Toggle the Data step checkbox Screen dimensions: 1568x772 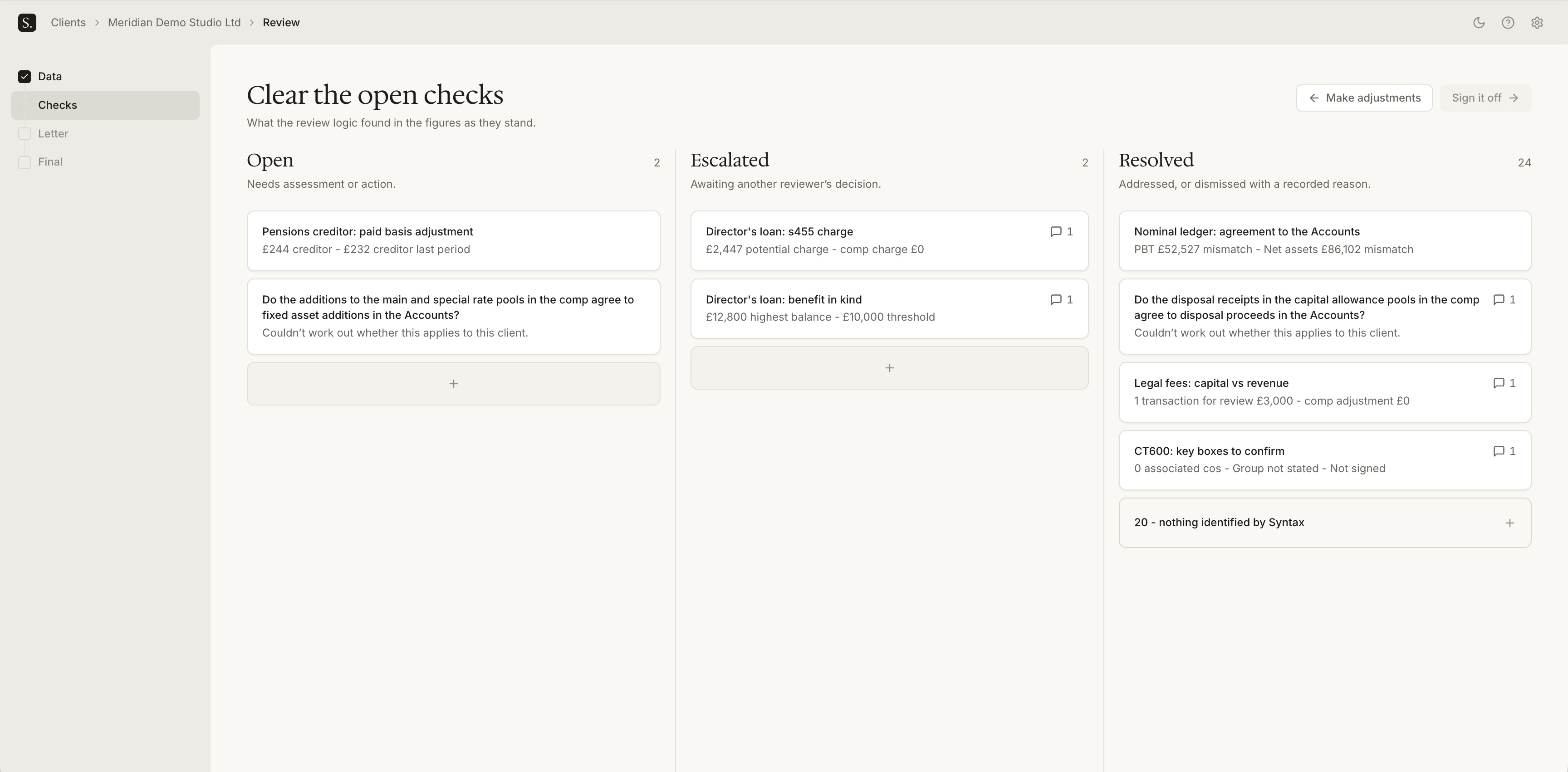24,77
